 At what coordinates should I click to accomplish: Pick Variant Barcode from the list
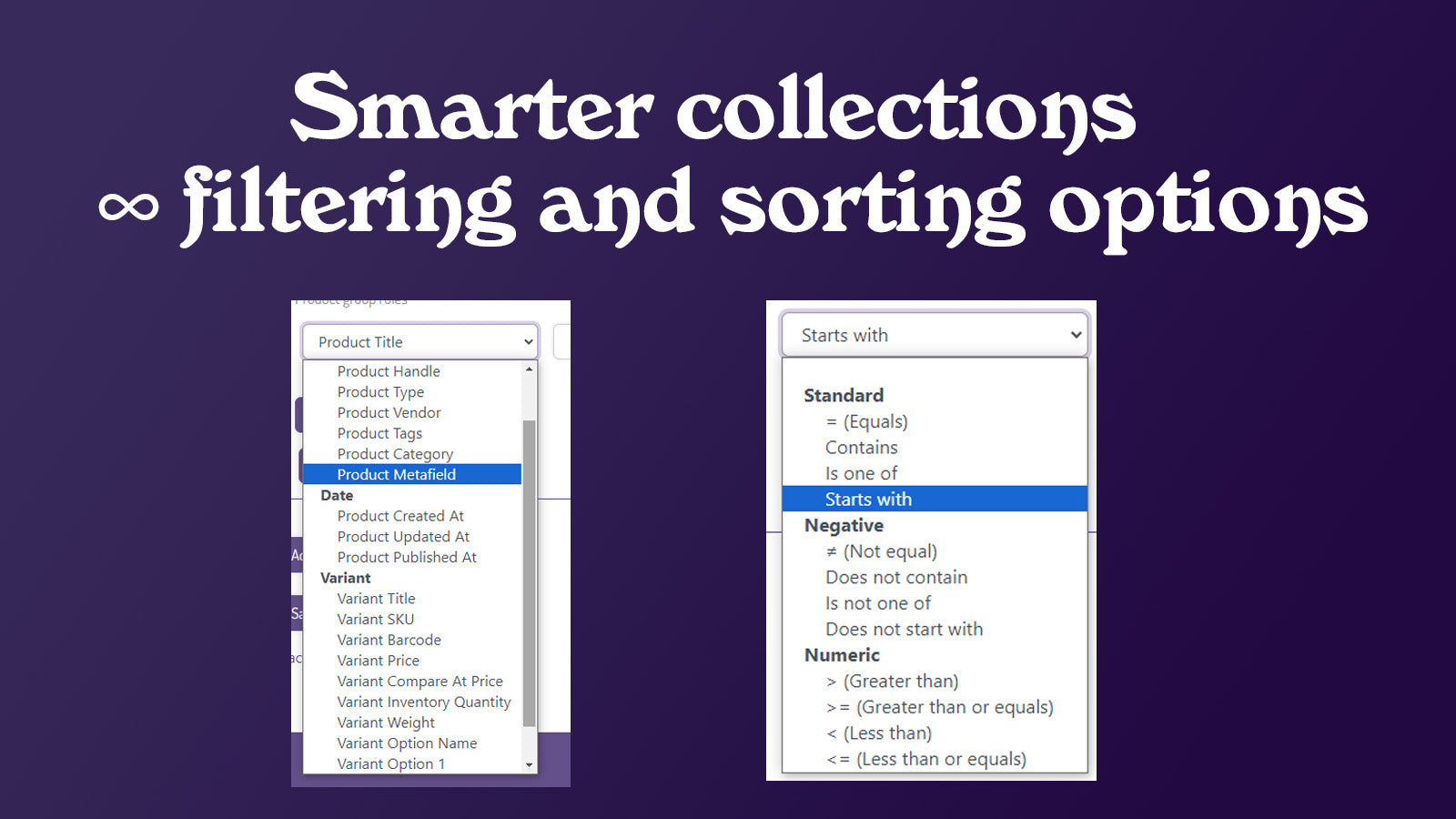point(389,640)
